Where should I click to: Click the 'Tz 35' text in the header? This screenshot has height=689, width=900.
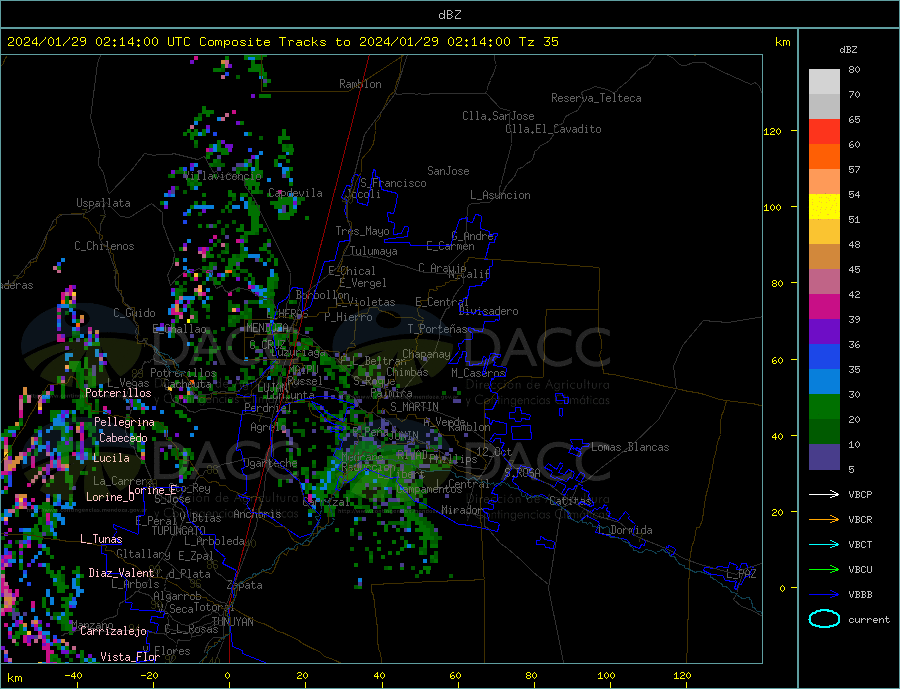(538, 42)
